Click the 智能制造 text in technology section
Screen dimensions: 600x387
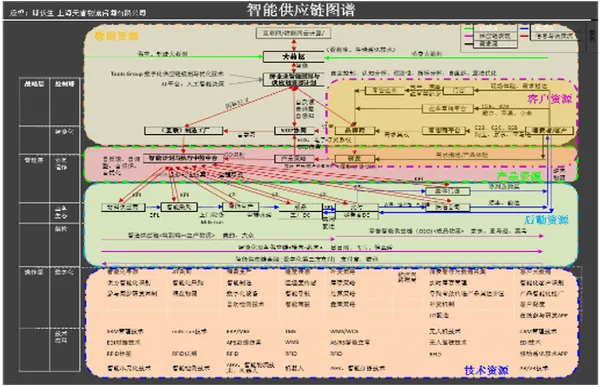pyautogui.click(x=239, y=283)
